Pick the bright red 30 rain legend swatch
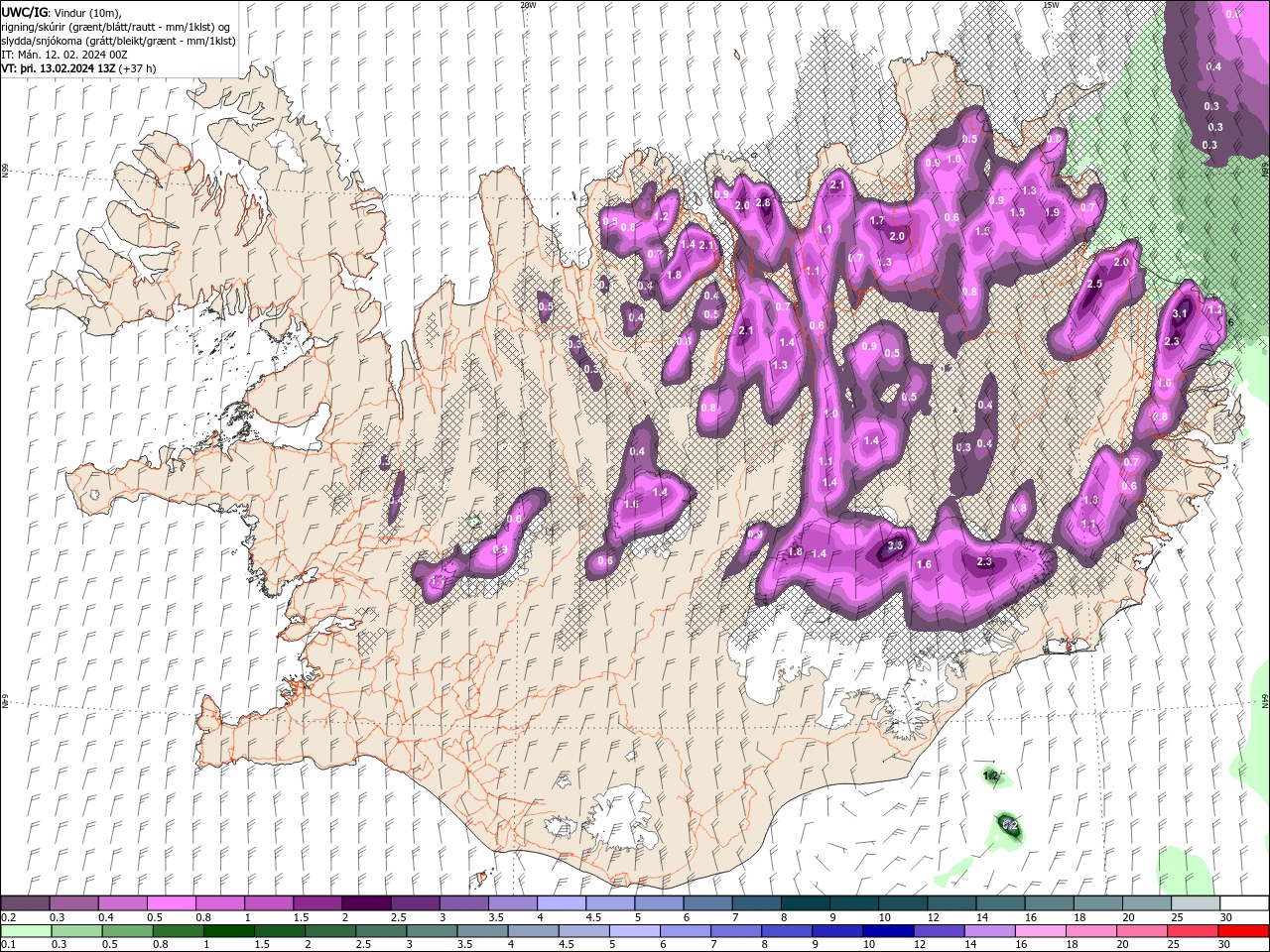The height and width of the screenshot is (952, 1270). 1244,931
